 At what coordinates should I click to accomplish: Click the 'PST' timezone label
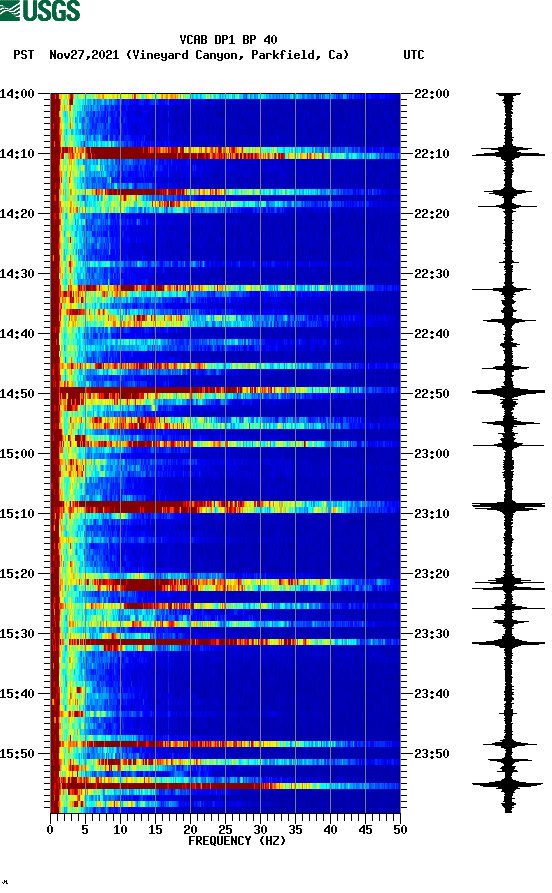point(24,55)
